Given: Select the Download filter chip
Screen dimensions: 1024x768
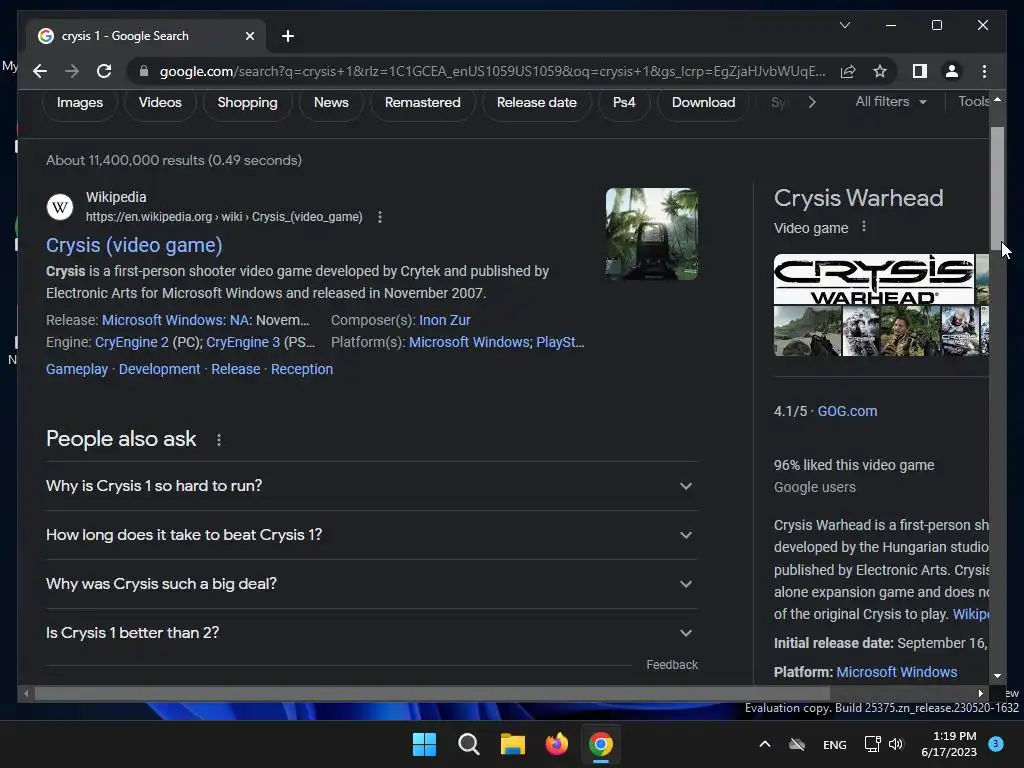Looking at the screenshot, I should click(x=703, y=103).
